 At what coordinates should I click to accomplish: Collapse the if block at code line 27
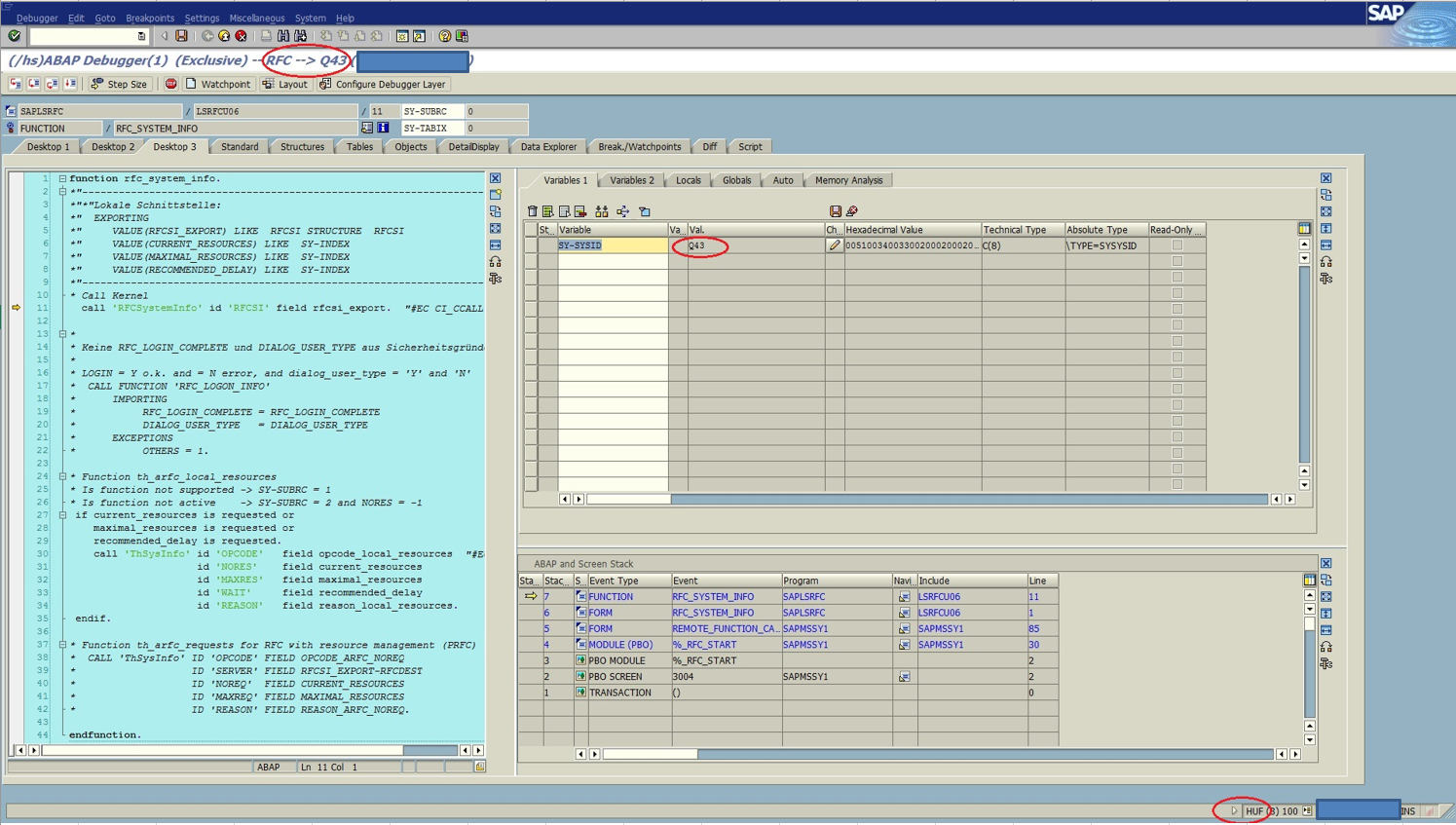[62, 515]
